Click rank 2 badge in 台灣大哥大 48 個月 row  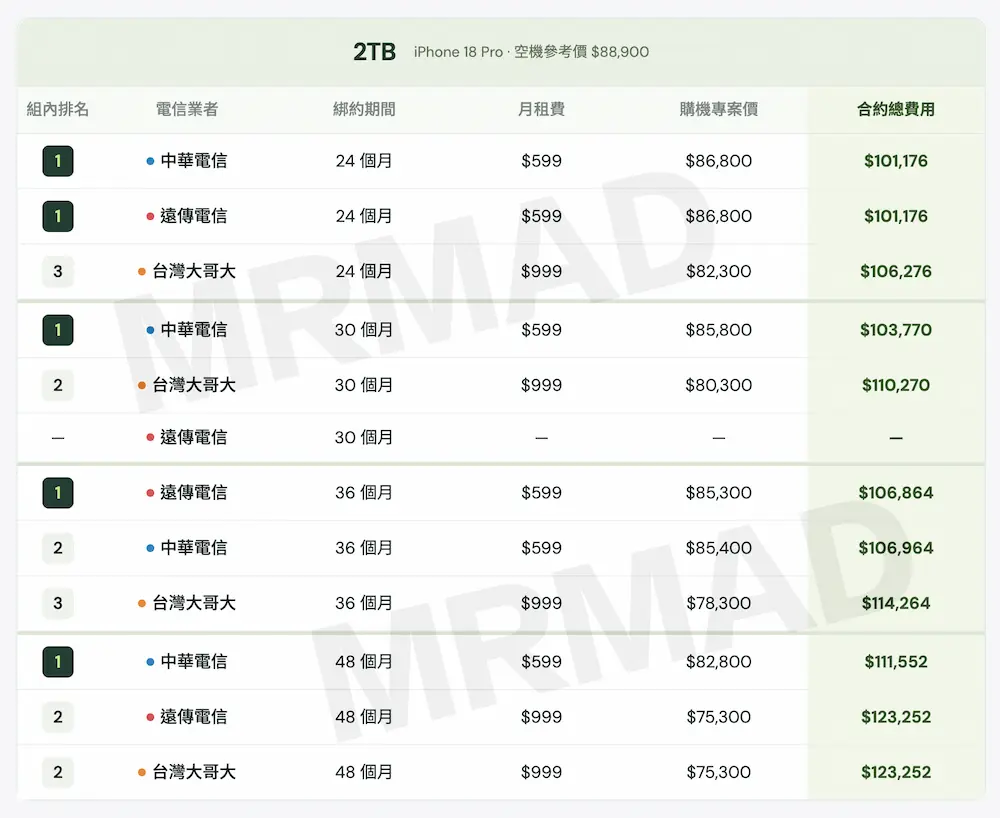click(58, 772)
